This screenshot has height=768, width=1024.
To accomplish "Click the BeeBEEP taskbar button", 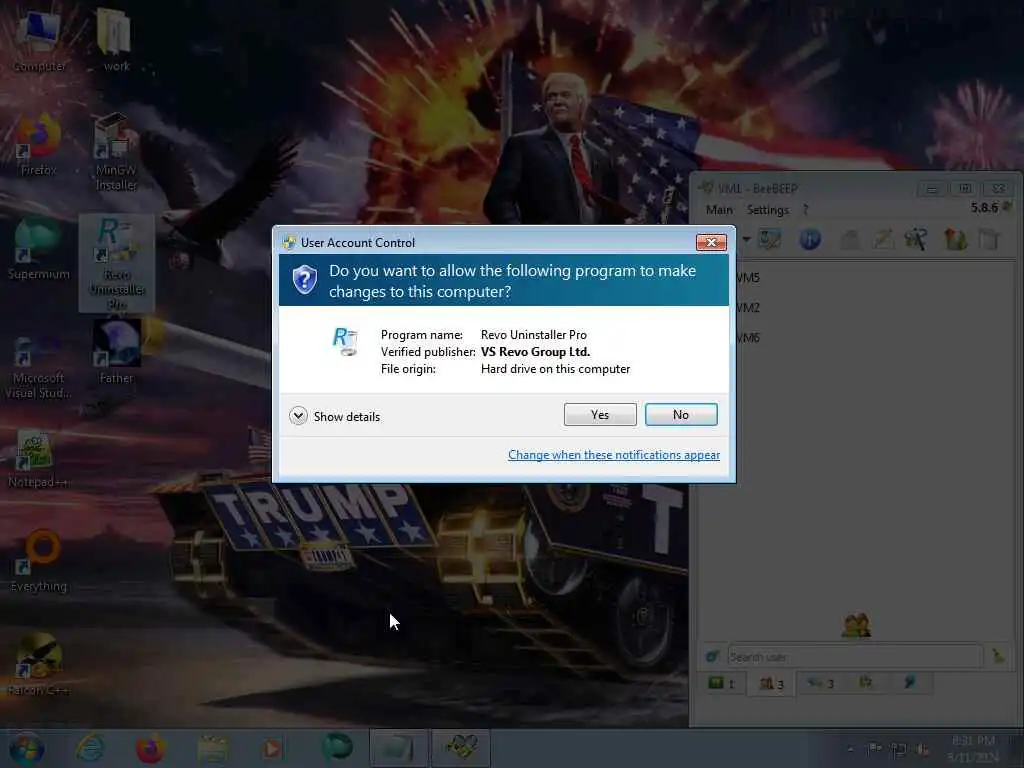I will [461, 748].
